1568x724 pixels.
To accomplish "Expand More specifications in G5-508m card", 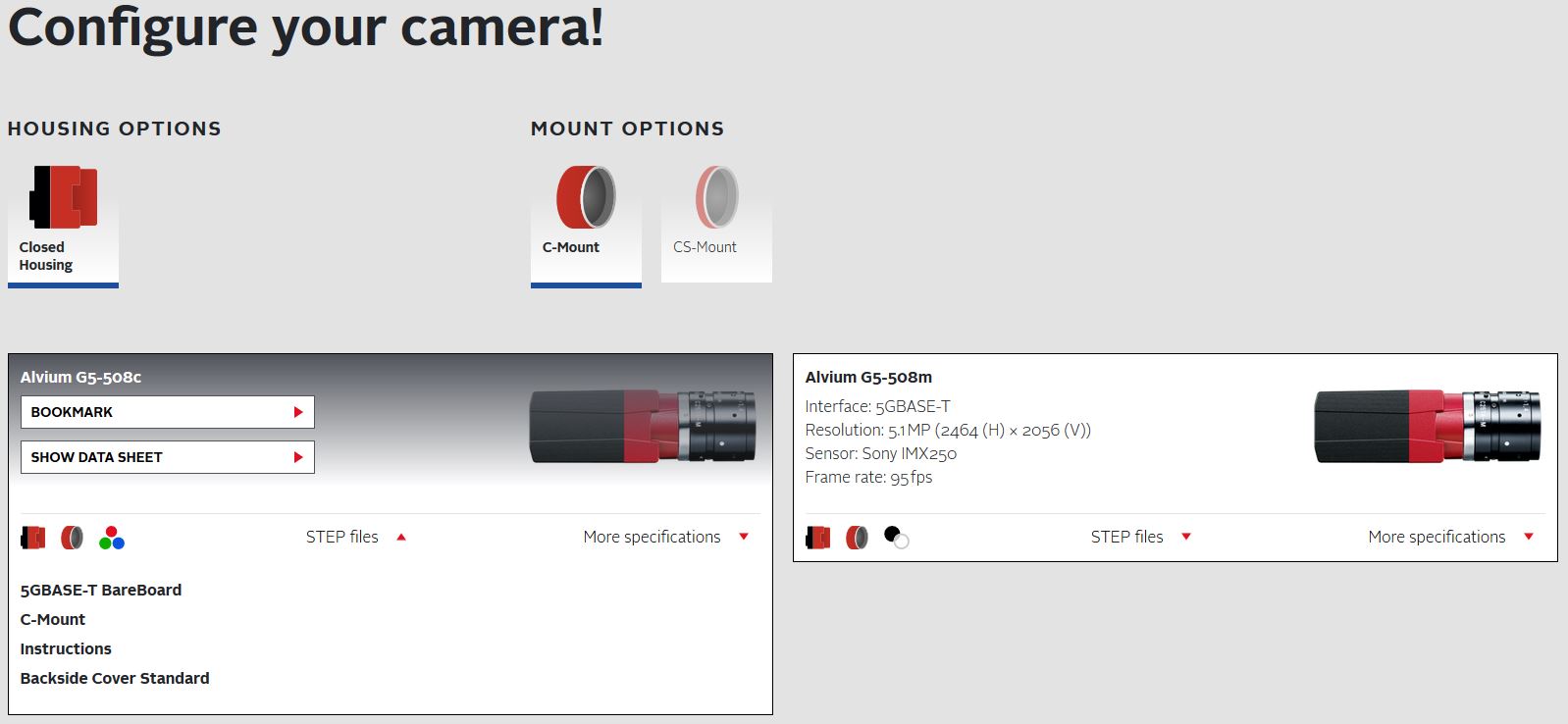I will point(1450,537).
